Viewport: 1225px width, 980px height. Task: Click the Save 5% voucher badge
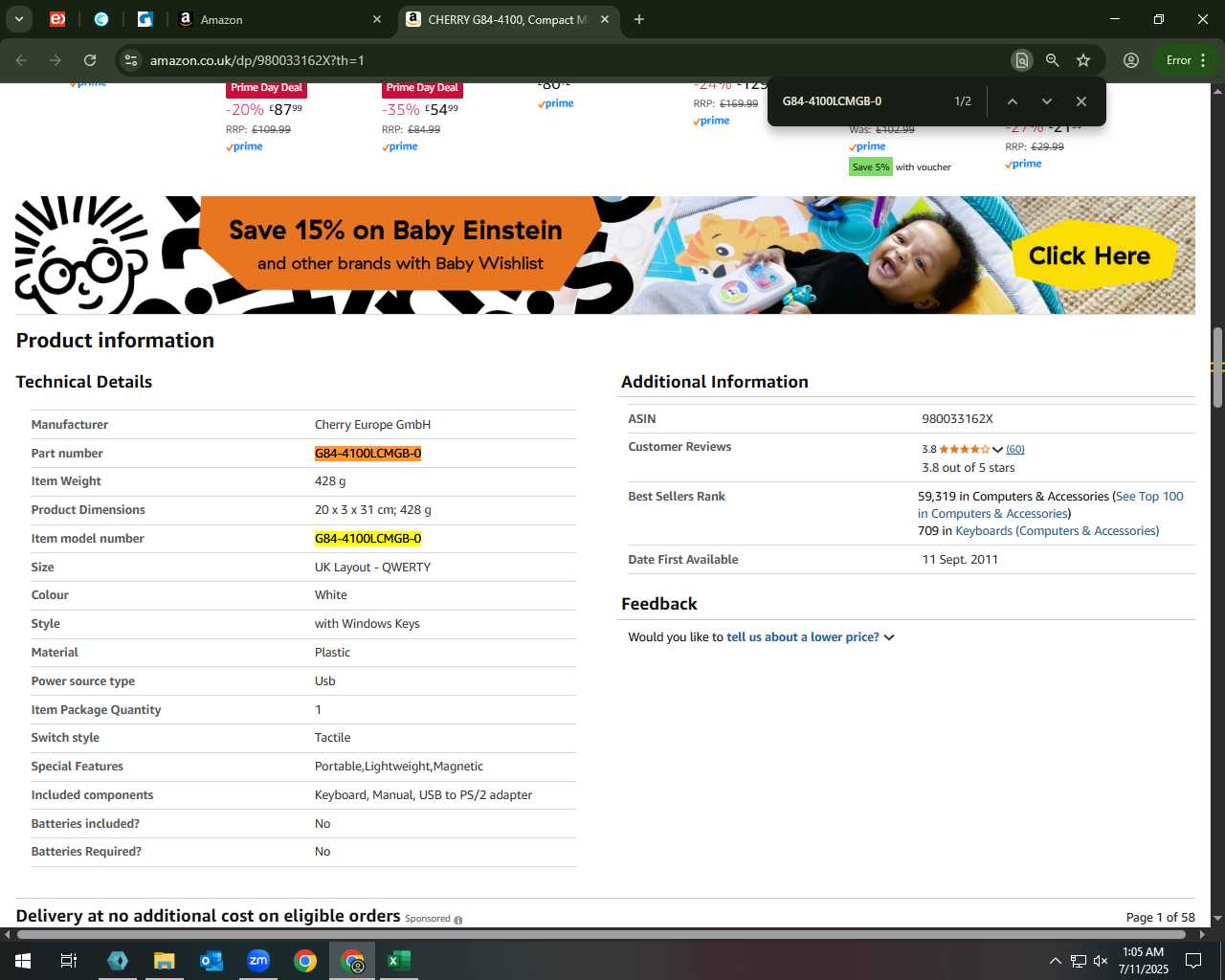click(x=871, y=167)
